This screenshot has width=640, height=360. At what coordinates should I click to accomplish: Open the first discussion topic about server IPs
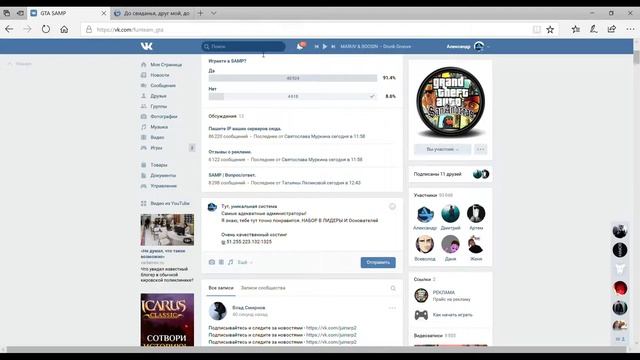tap(245, 129)
